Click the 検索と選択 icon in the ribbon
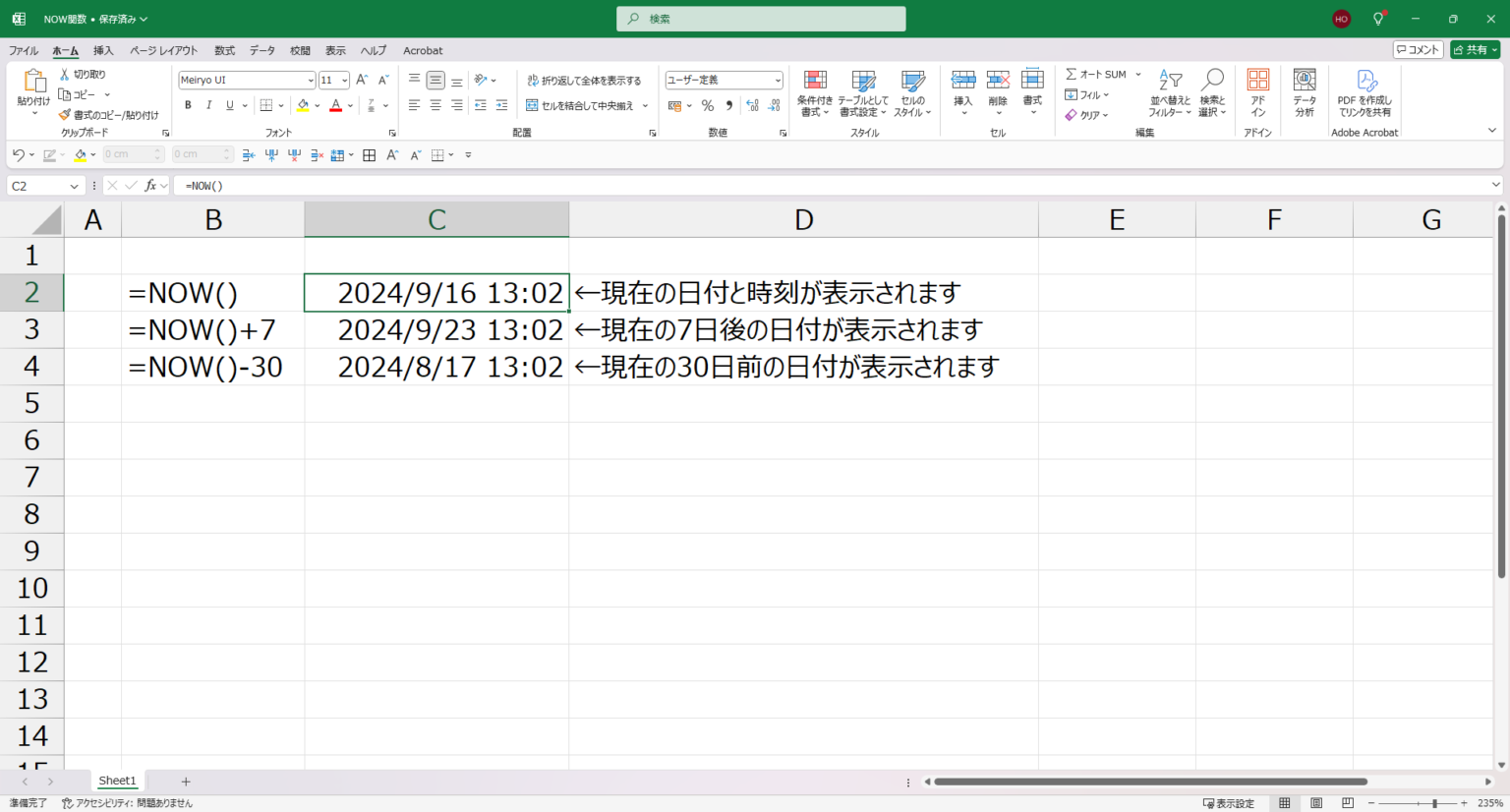Viewport: 1510px width, 812px height. point(1212,93)
